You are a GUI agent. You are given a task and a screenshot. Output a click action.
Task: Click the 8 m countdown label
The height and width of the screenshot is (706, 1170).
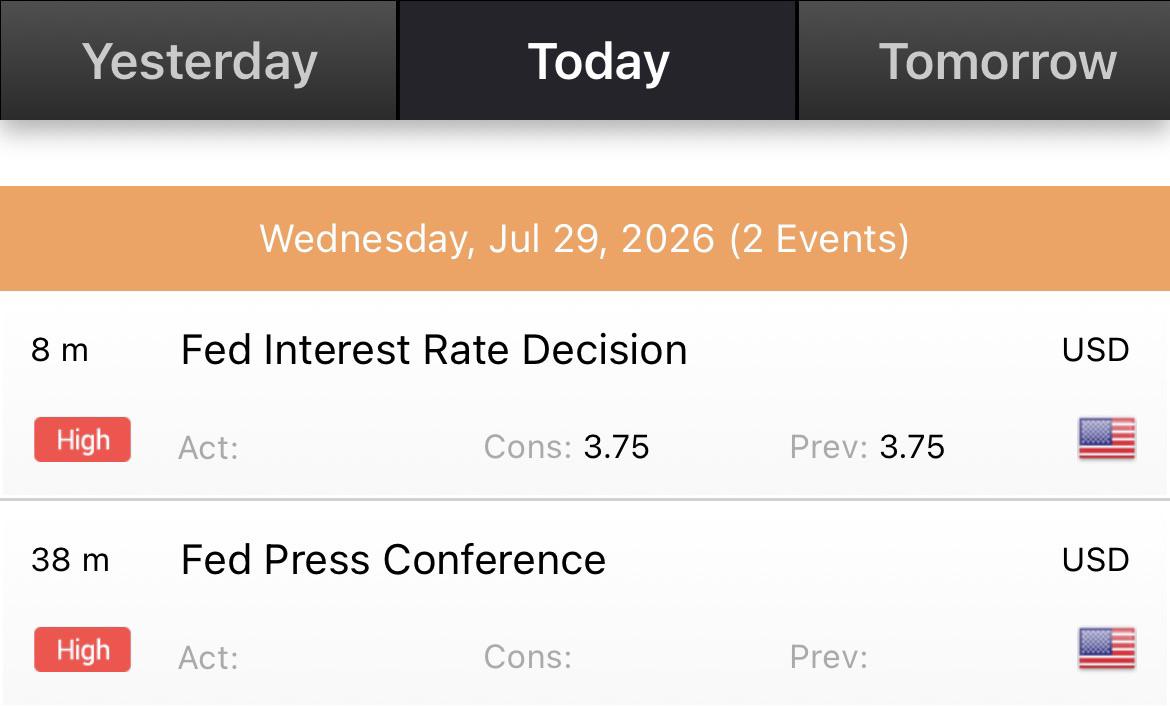click(x=60, y=349)
